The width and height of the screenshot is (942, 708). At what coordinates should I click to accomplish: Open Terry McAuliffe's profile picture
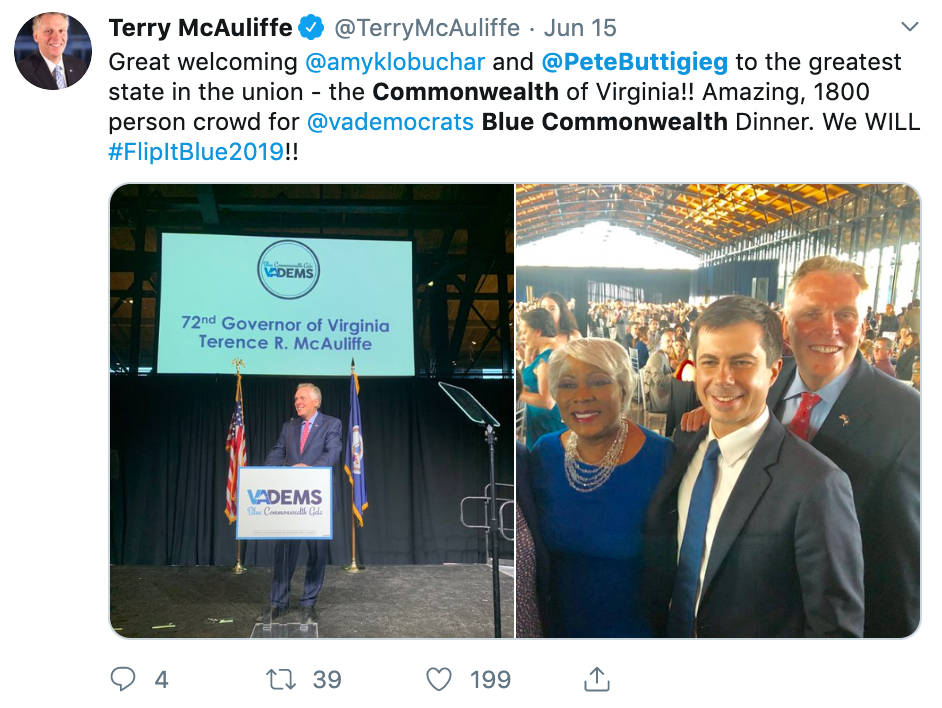click(x=53, y=52)
